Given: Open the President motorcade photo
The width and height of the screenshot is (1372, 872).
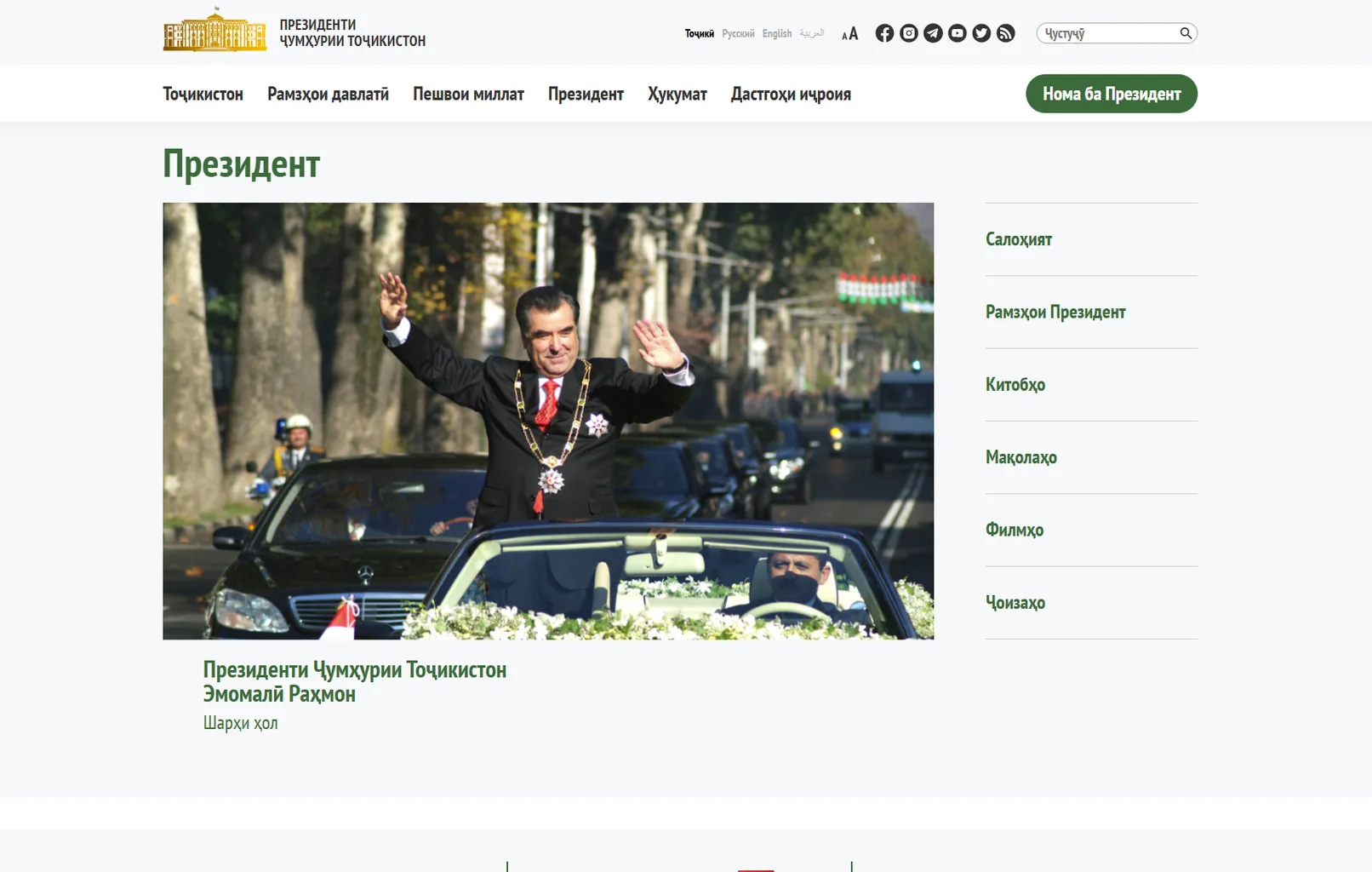Looking at the screenshot, I should (x=548, y=421).
